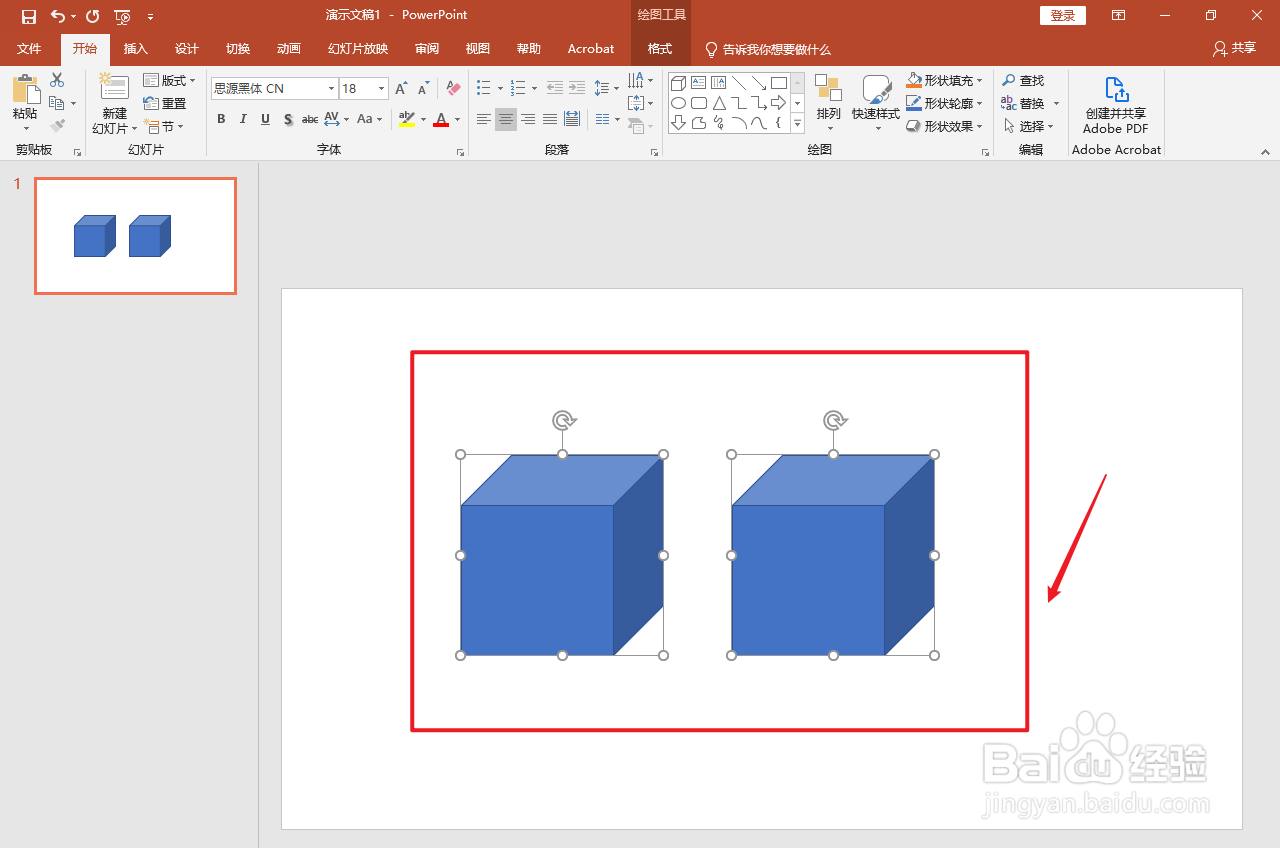Click the Paste clipboard icon
This screenshot has width=1280, height=848.
click(x=25, y=89)
